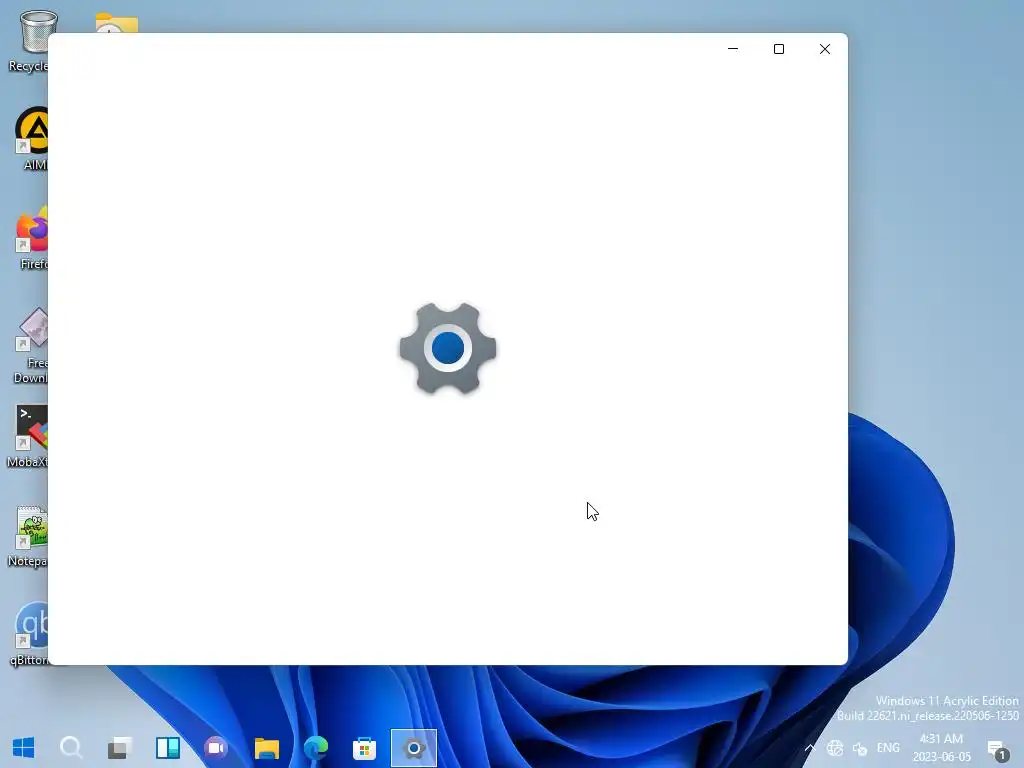
Task: Select the MobaXterm desktop shortcut
Action: tap(27, 436)
